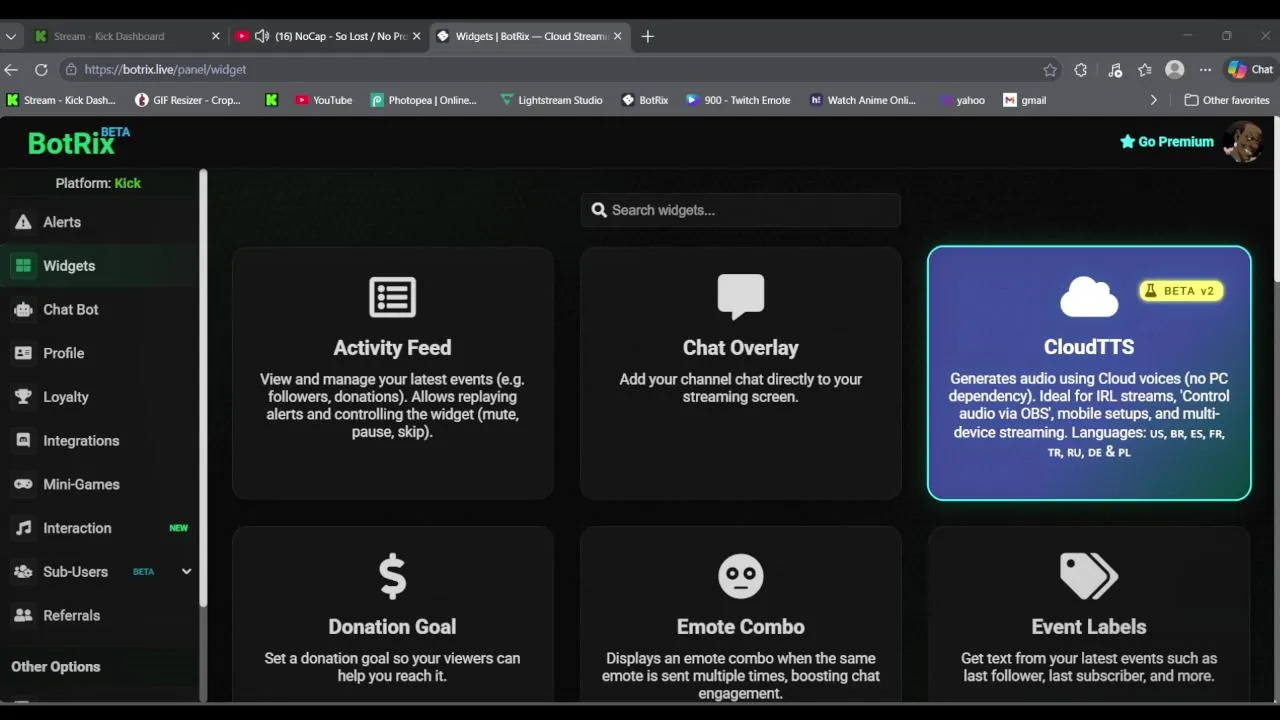The image size is (1280, 720).
Task: Open the tab search dropdown arrow
Action: point(11,36)
